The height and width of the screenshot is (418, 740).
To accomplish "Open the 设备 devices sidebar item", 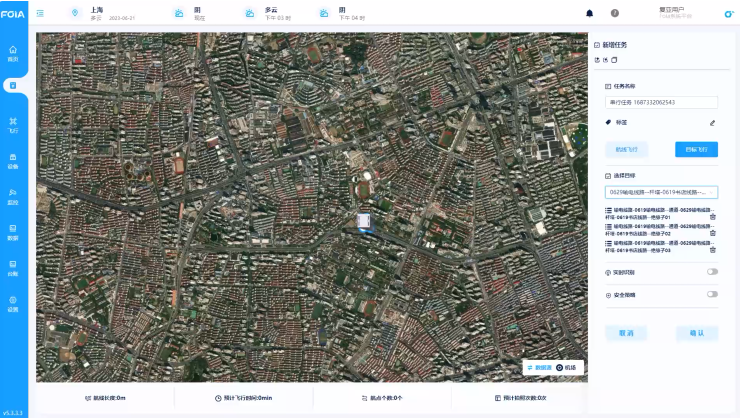I will pyautogui.click(x=13, y=160).
